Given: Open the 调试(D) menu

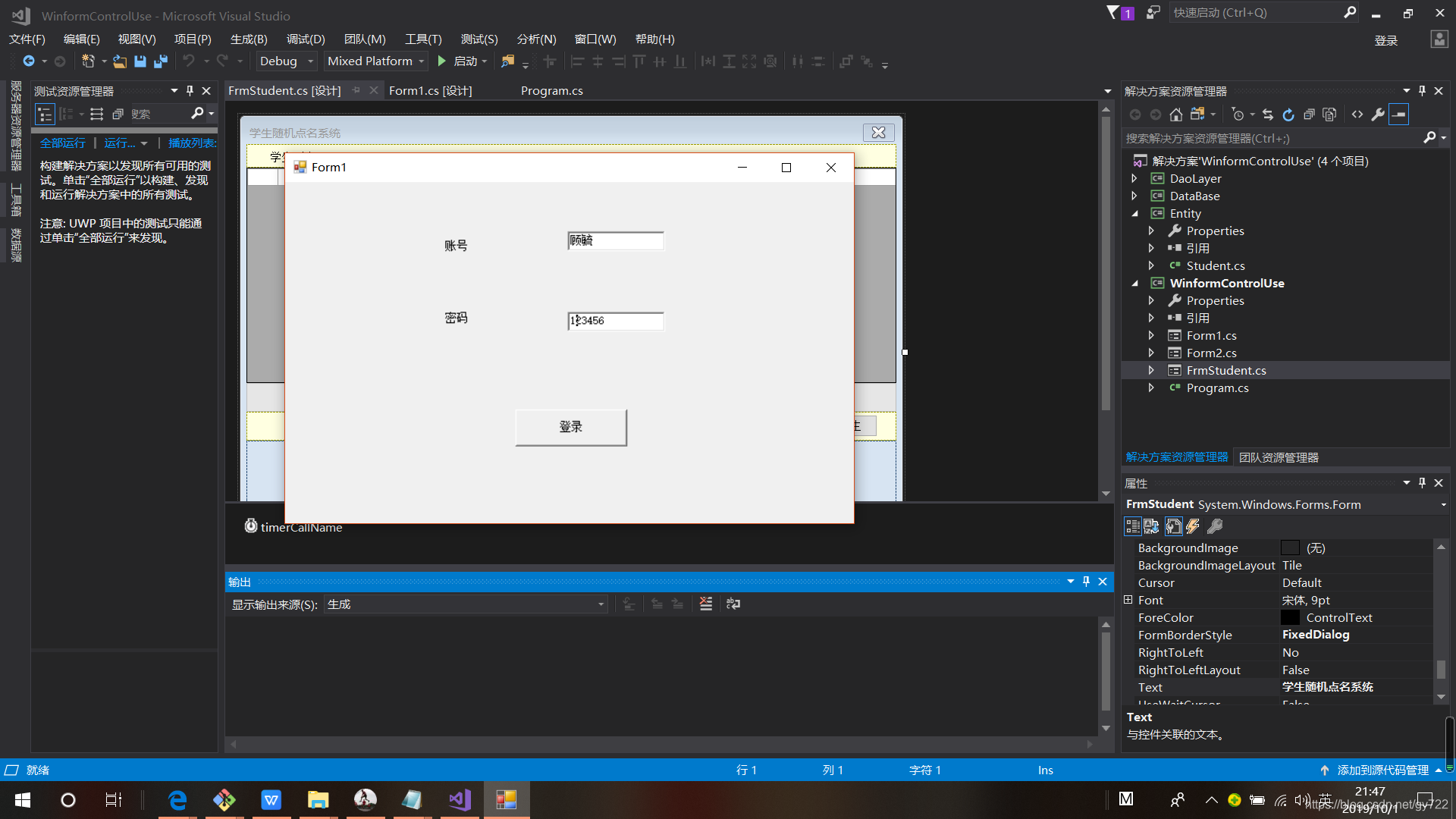Looking at the screenshot, I should click(x=305, y=39).
